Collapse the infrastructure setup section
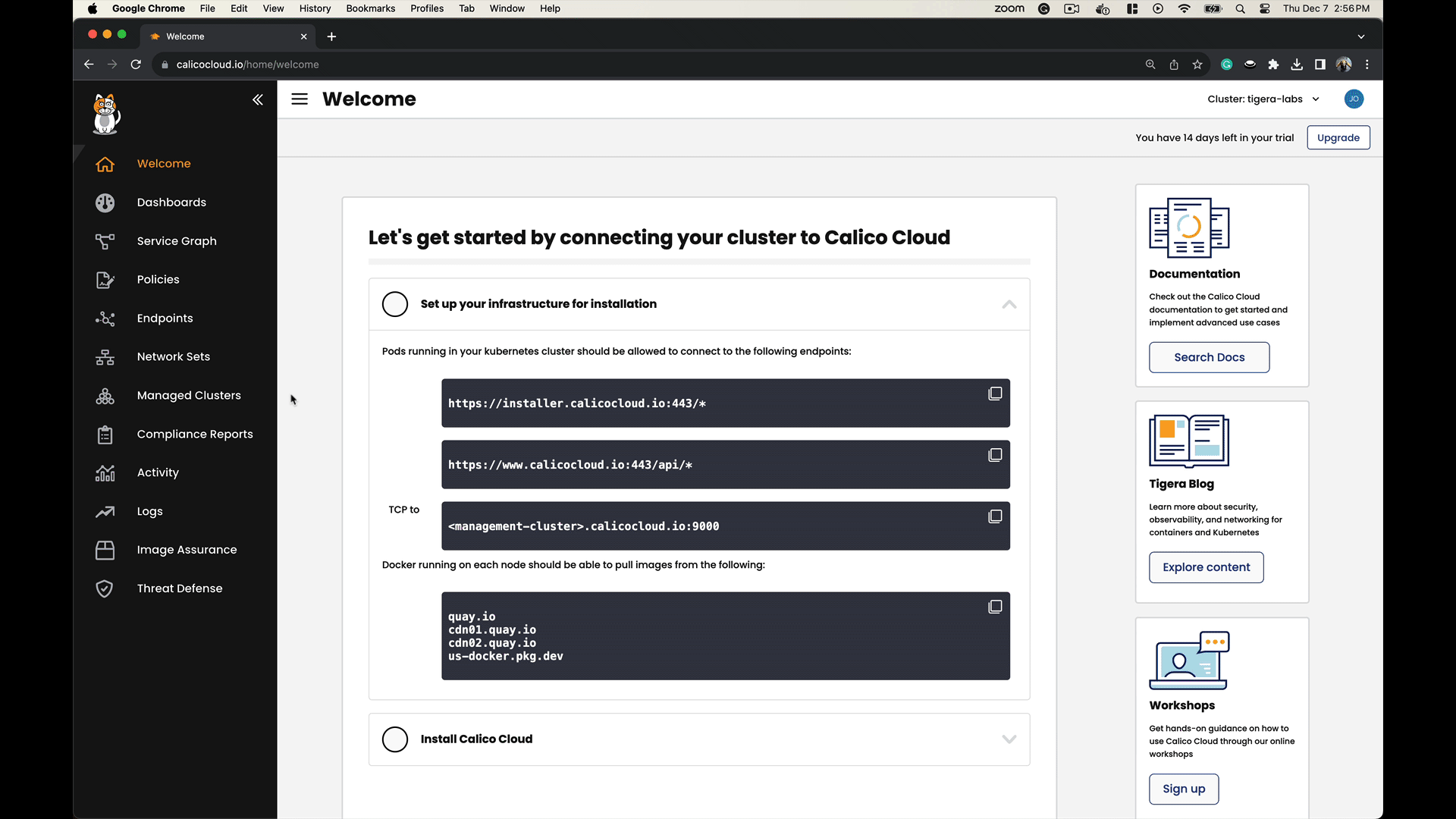Screen dimensions: 1456x819 1009,304
